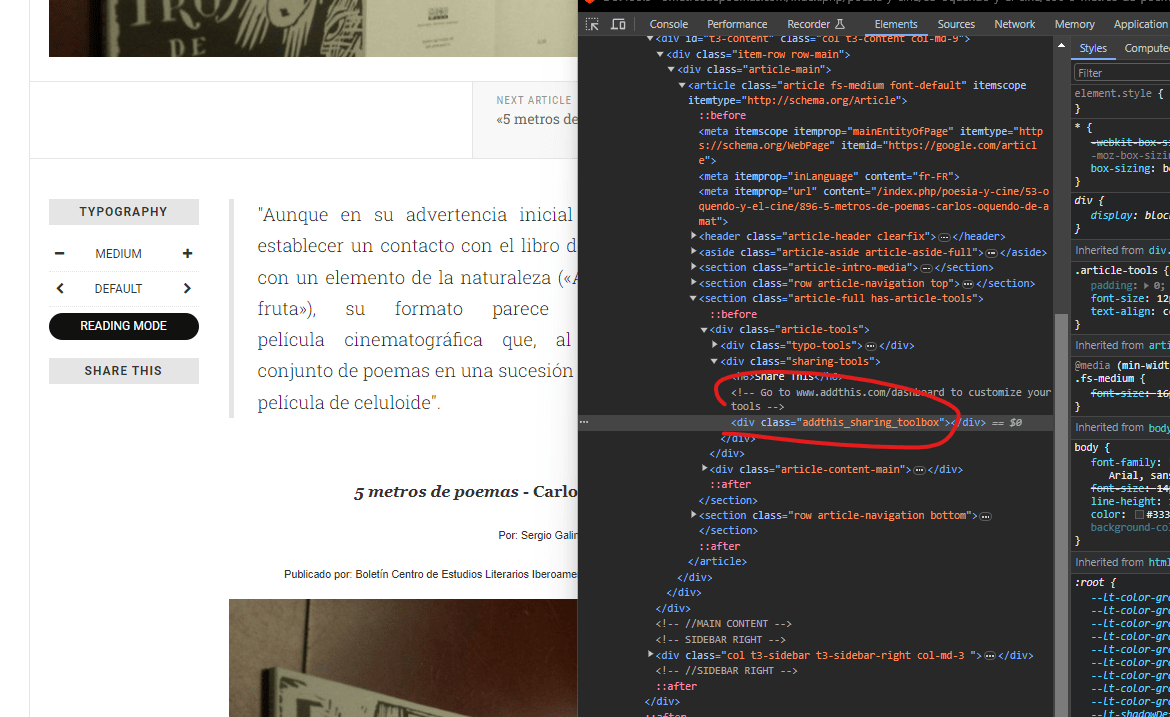Expand ellipsis badge of article-intro-media section

(x=927, y=268)
